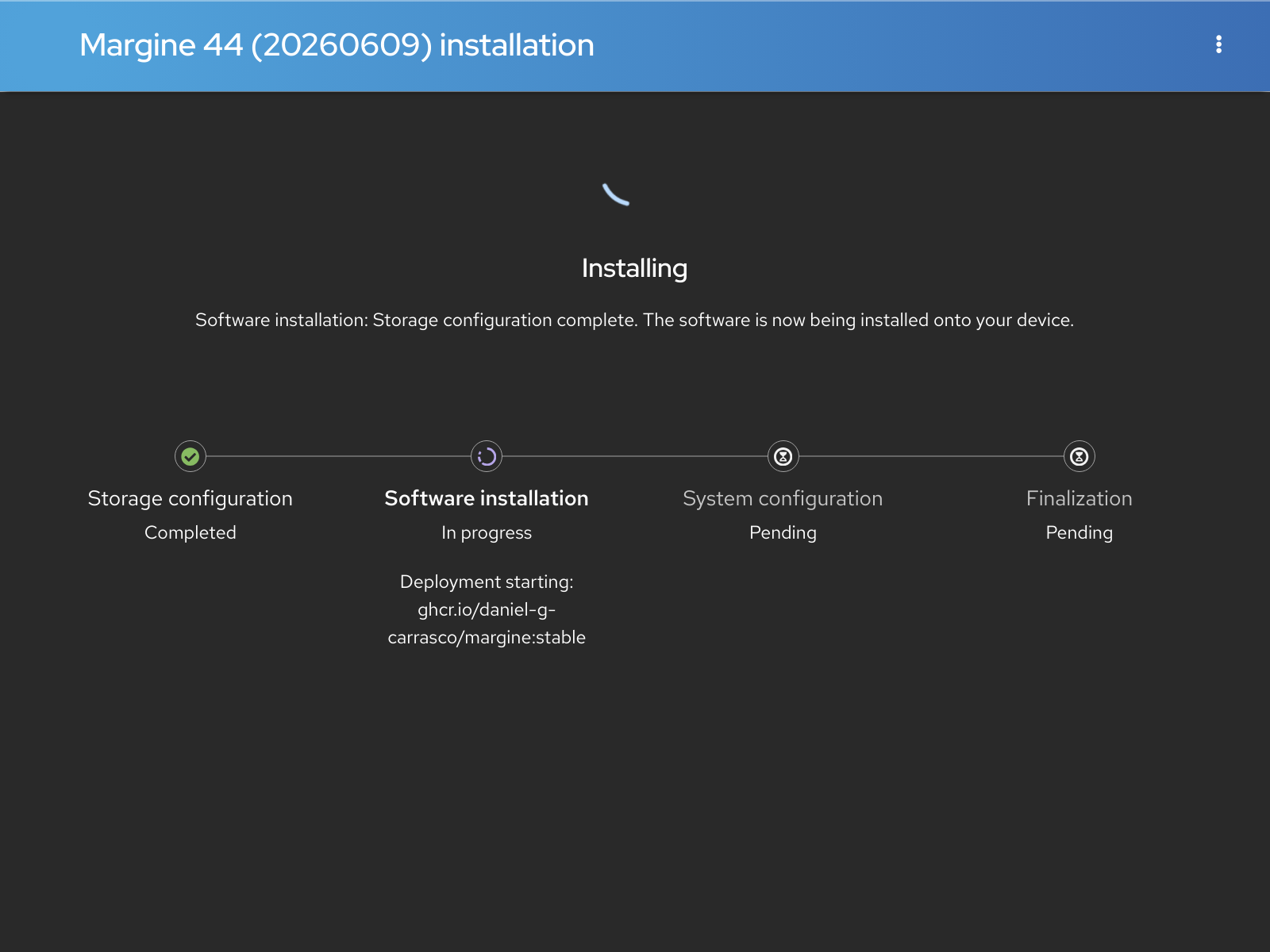
Task: Click the Margine 44 installation title
Action: 337,45
